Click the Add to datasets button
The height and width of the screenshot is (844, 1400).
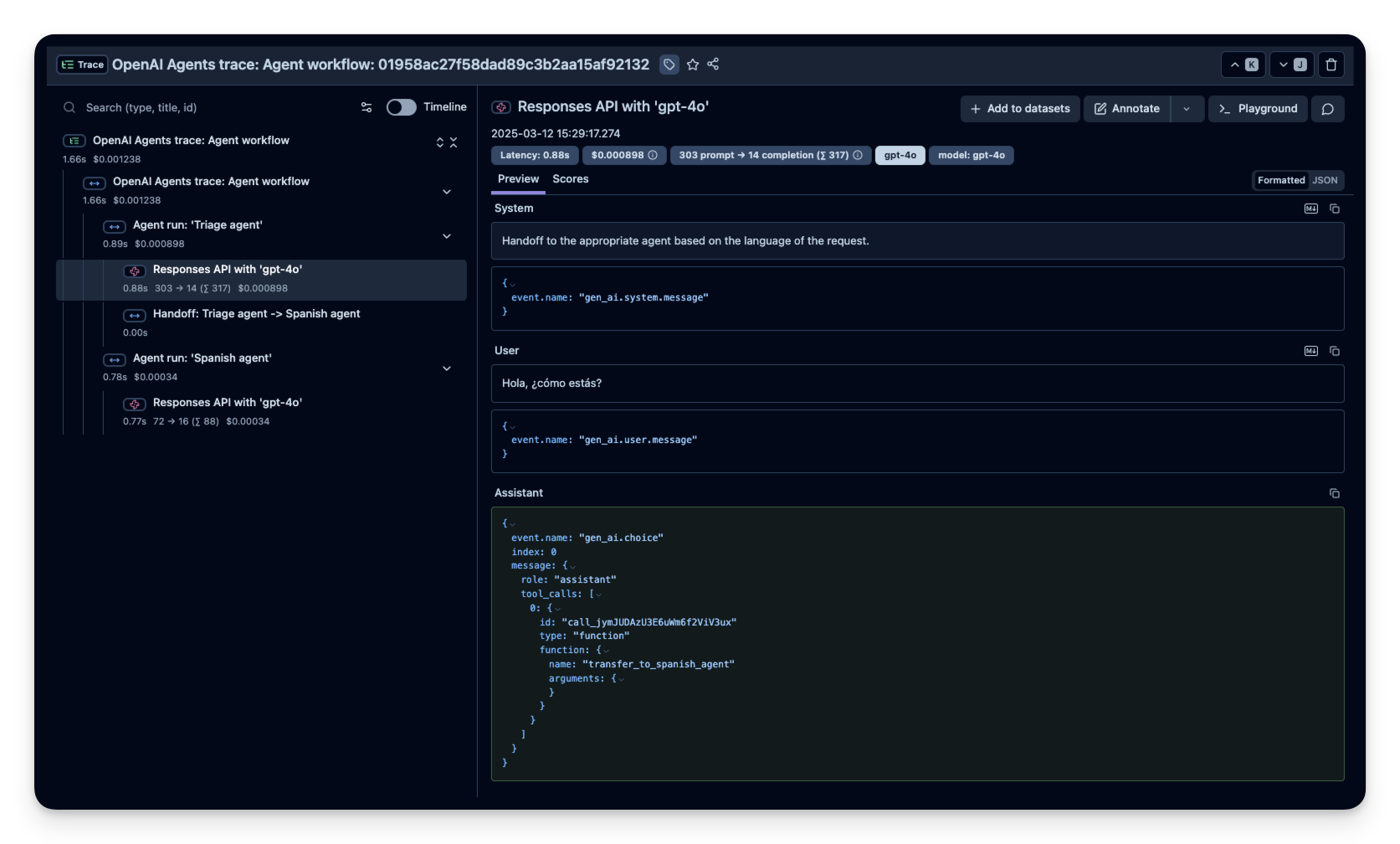coord(1020,109)
